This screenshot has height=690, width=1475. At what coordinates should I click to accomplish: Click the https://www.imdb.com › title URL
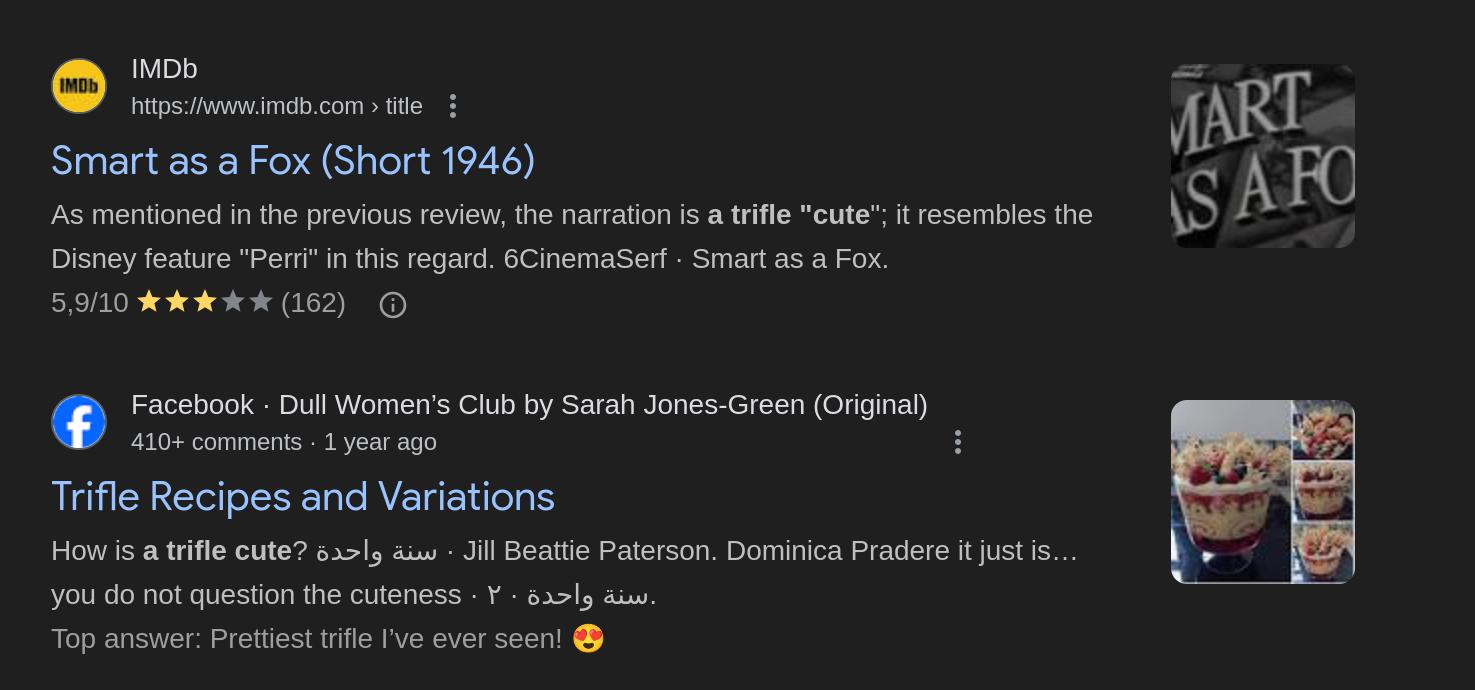point(277,106)
